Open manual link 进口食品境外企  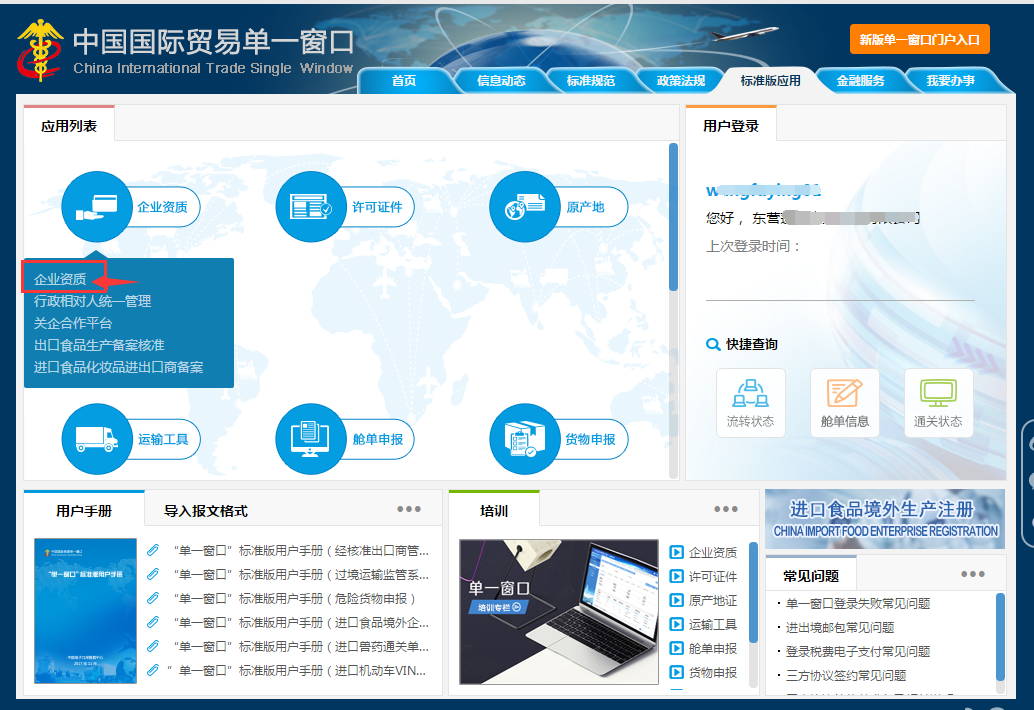pos(301,622)
